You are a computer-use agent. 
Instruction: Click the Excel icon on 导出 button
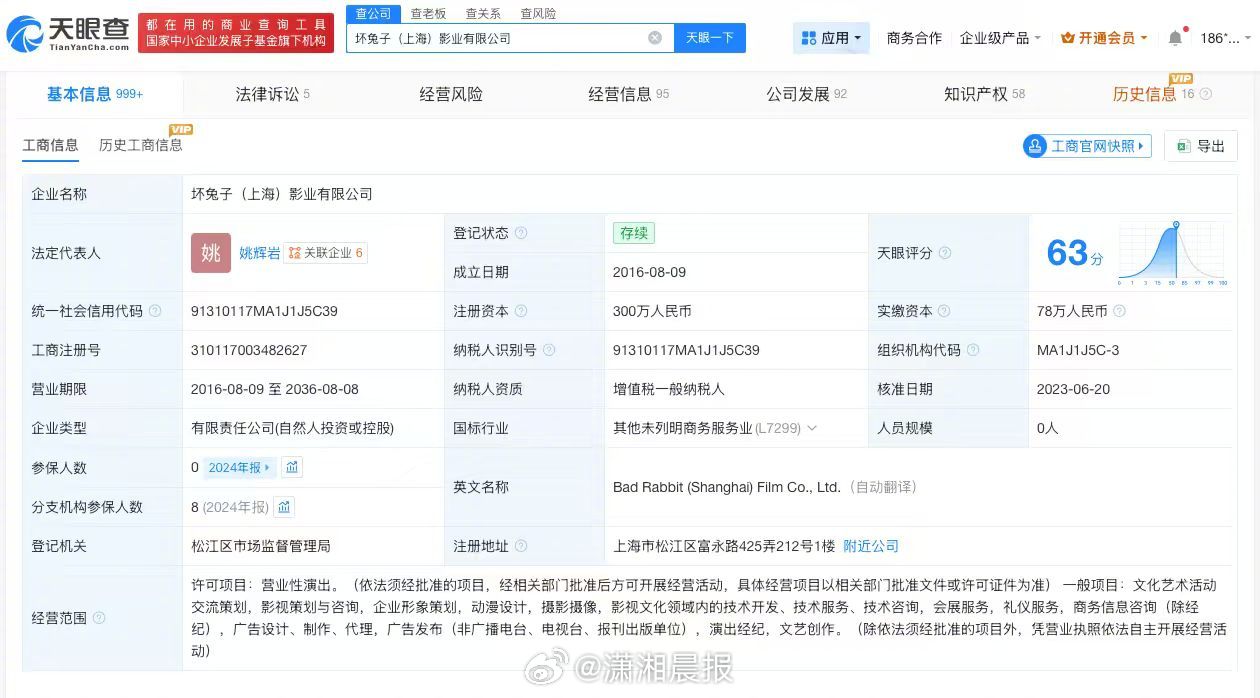[1183, 146]
